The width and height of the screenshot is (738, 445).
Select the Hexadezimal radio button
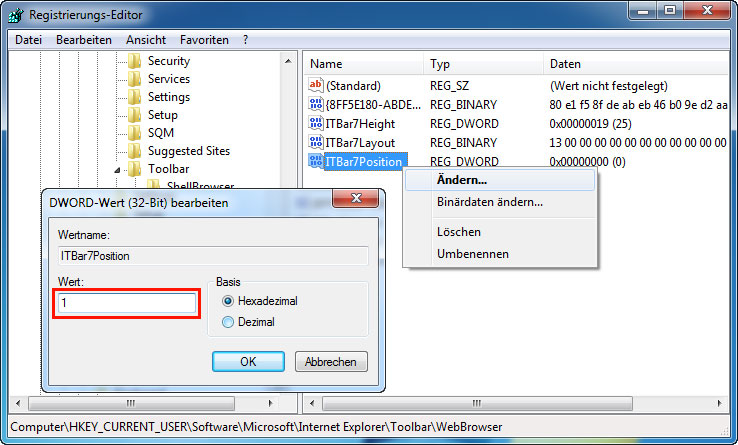[x=228, y=301]
